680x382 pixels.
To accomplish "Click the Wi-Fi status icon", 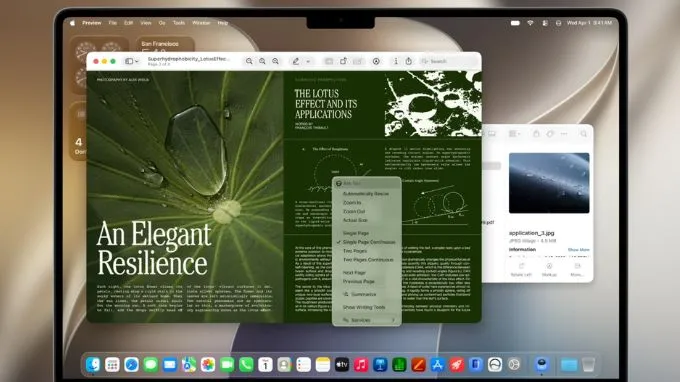I will (x=530, y=23).
